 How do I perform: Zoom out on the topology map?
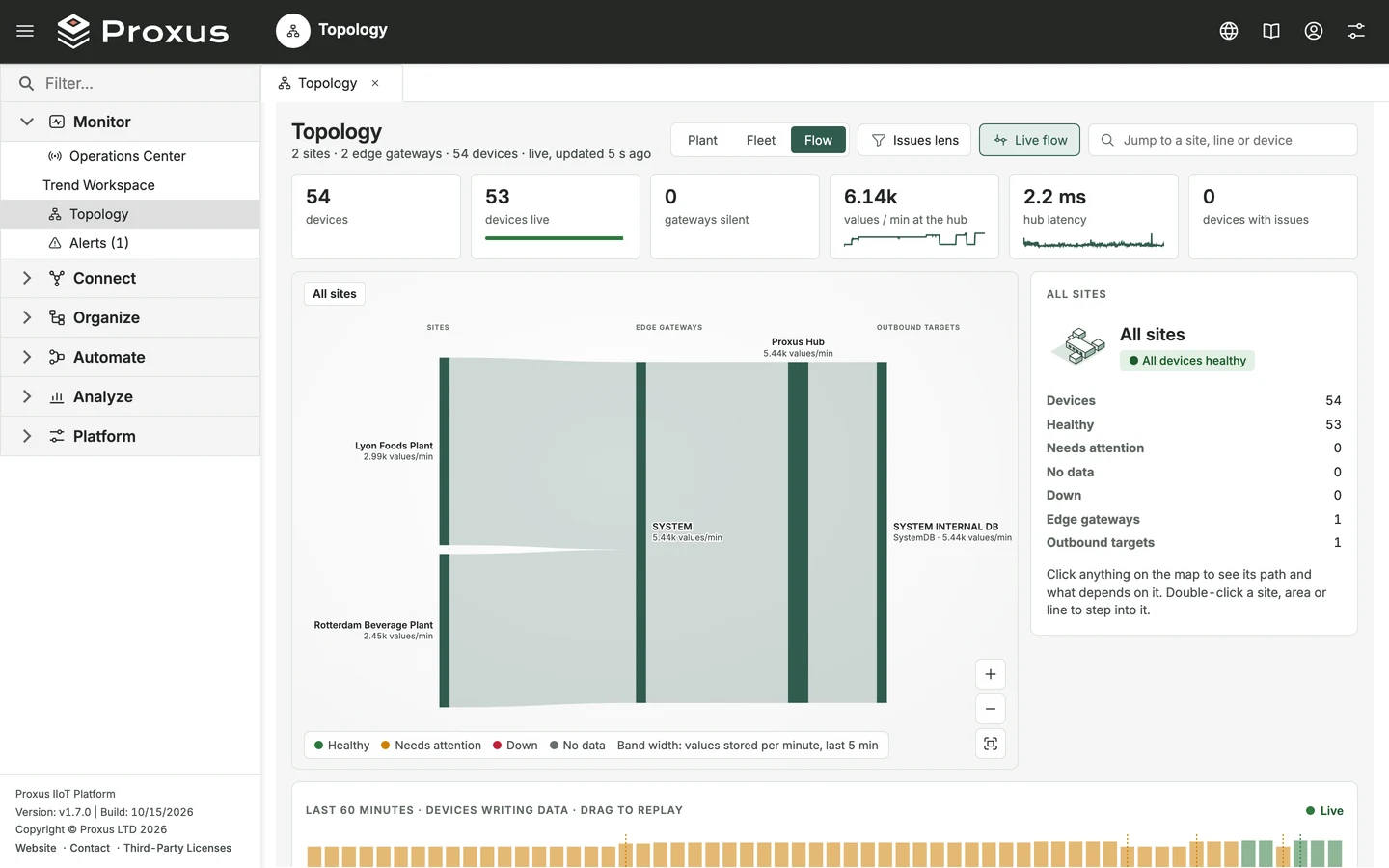[x=991, y=709]
